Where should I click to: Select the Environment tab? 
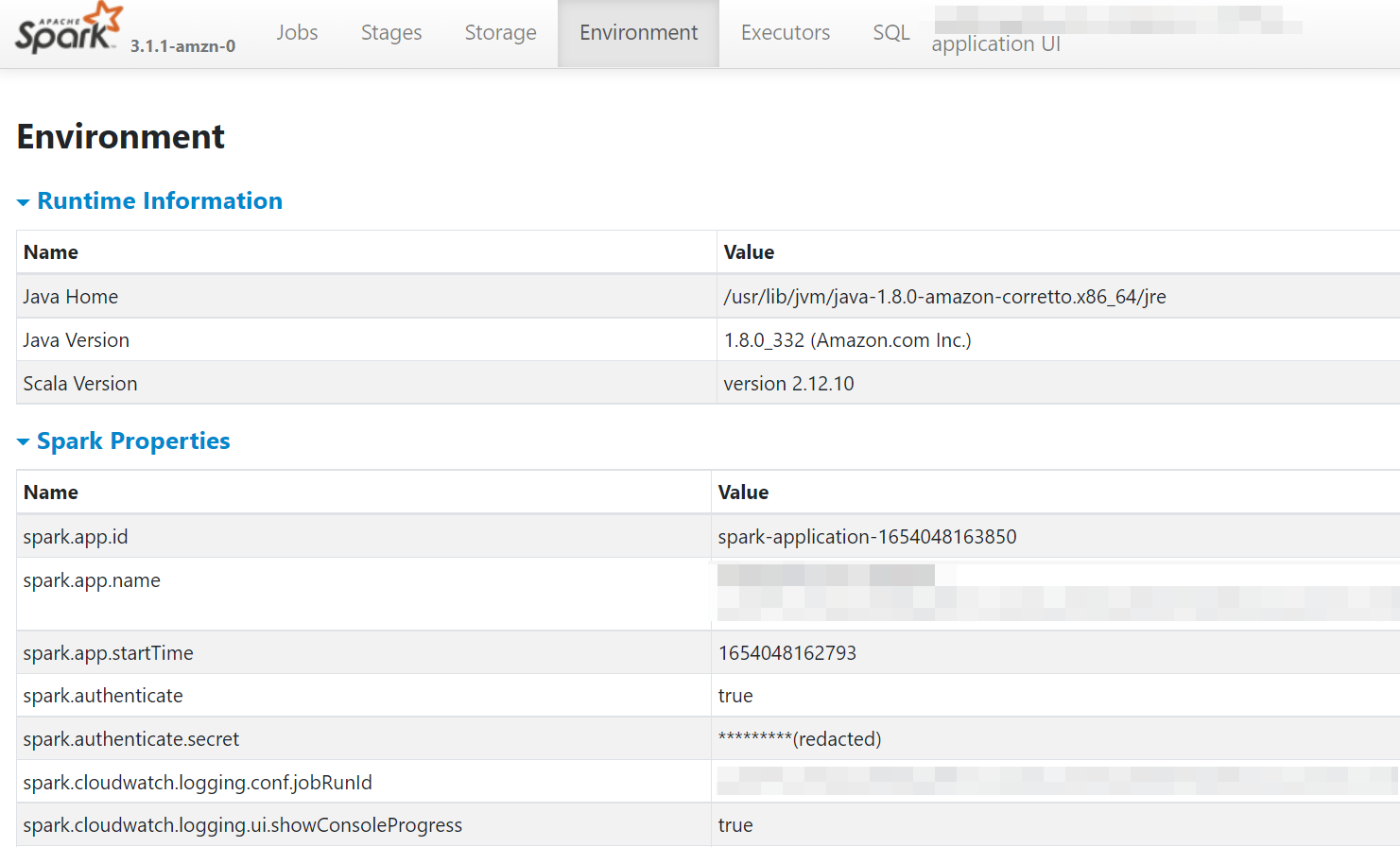(638, 32)
